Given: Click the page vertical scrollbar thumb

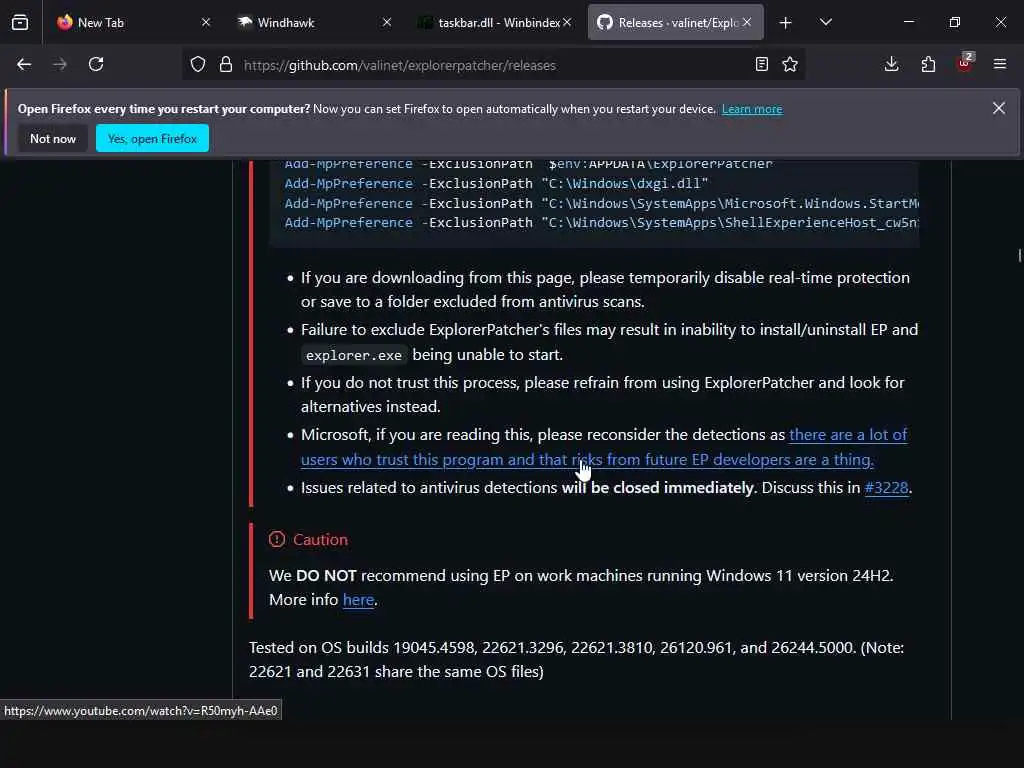Looking at the screenshot, I should coord(1019,255).
